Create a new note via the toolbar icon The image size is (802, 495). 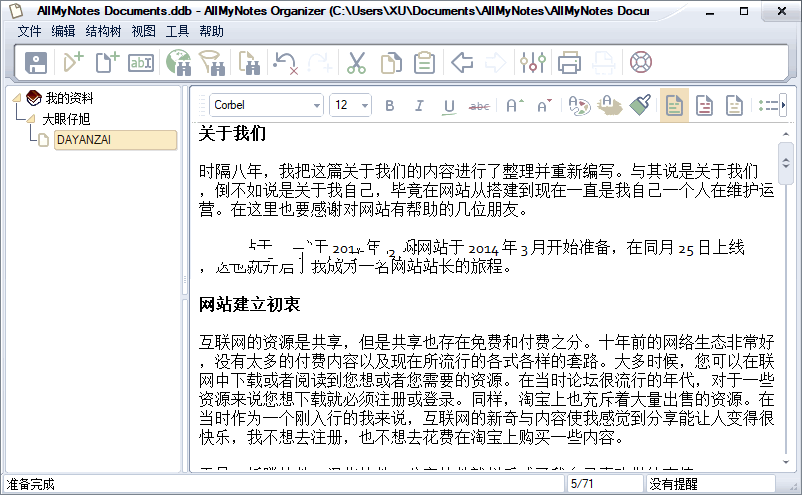[x=107, y=62]
